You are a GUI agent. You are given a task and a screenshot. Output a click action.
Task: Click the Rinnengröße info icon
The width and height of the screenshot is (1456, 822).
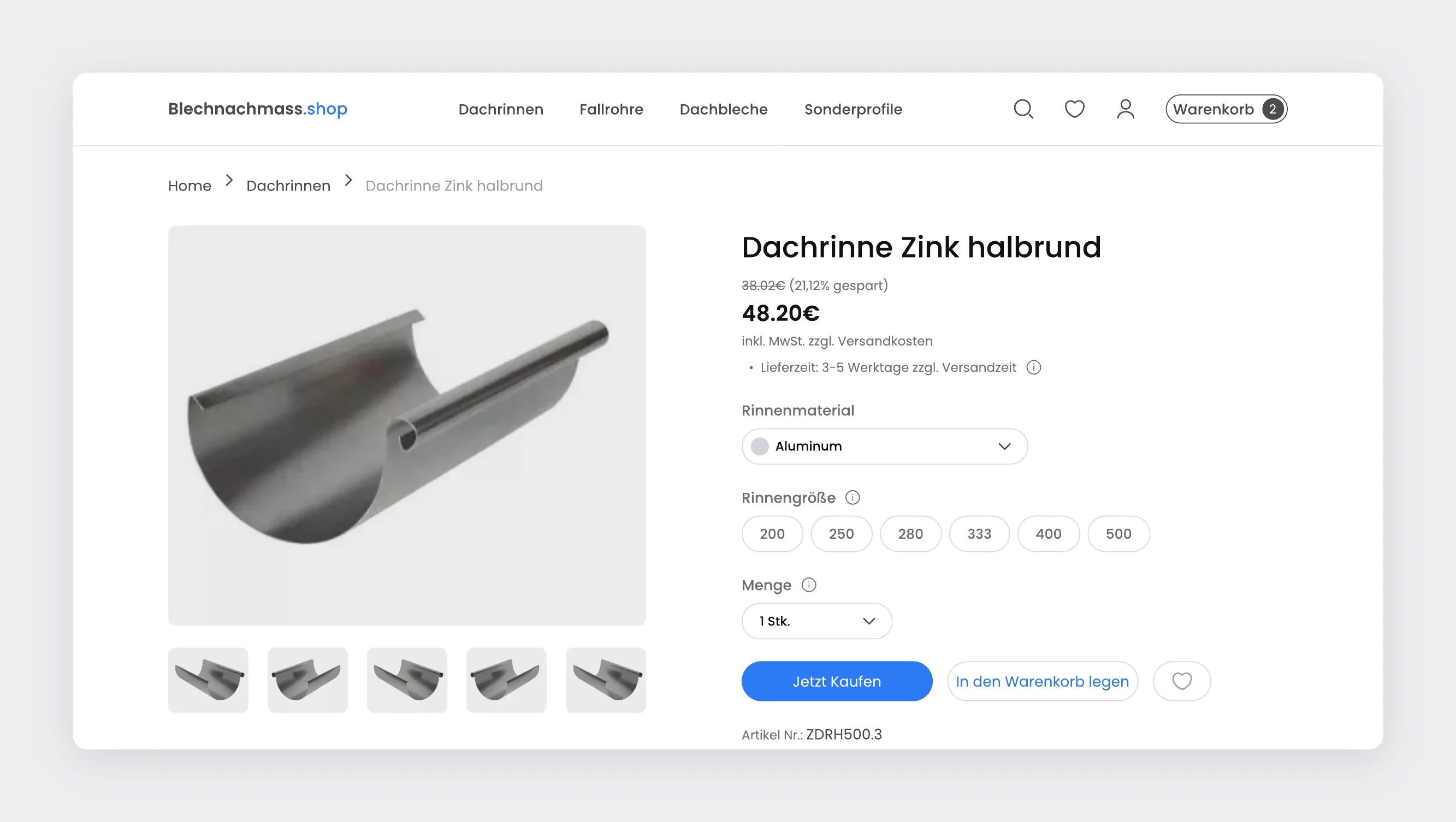pos(853,498)
